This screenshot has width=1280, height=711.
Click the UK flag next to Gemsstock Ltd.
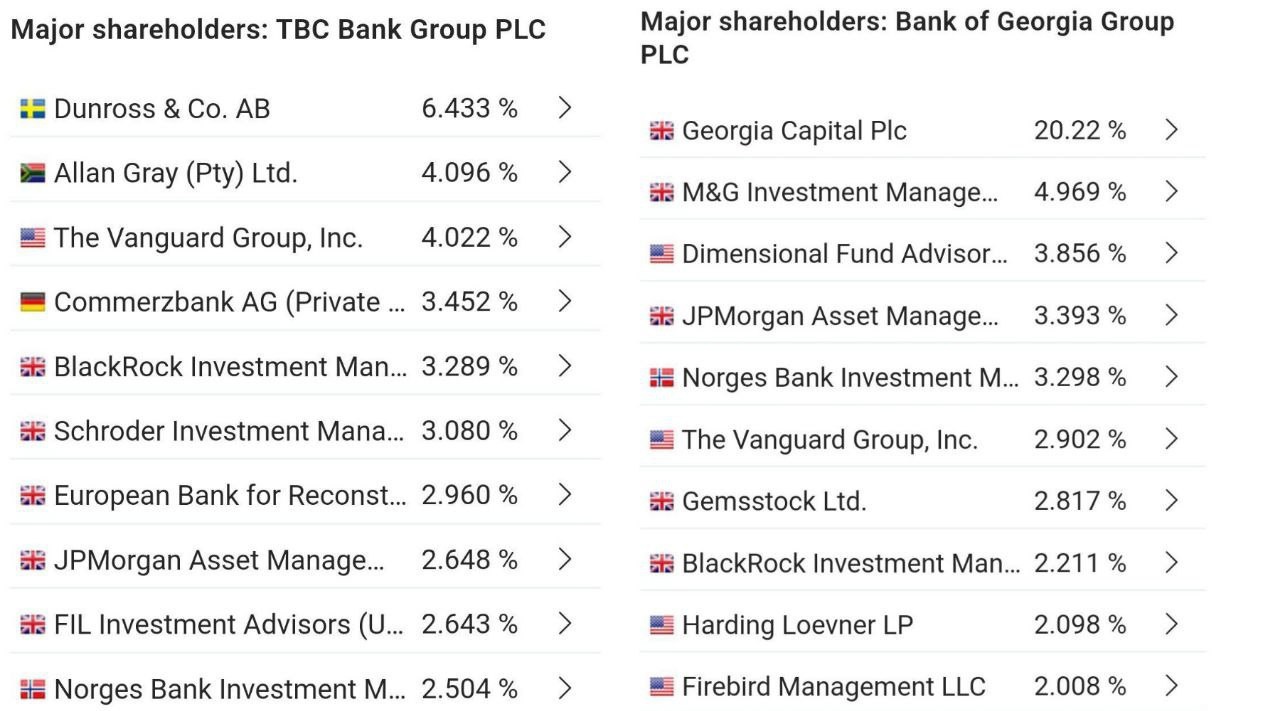tap(661, 502)
